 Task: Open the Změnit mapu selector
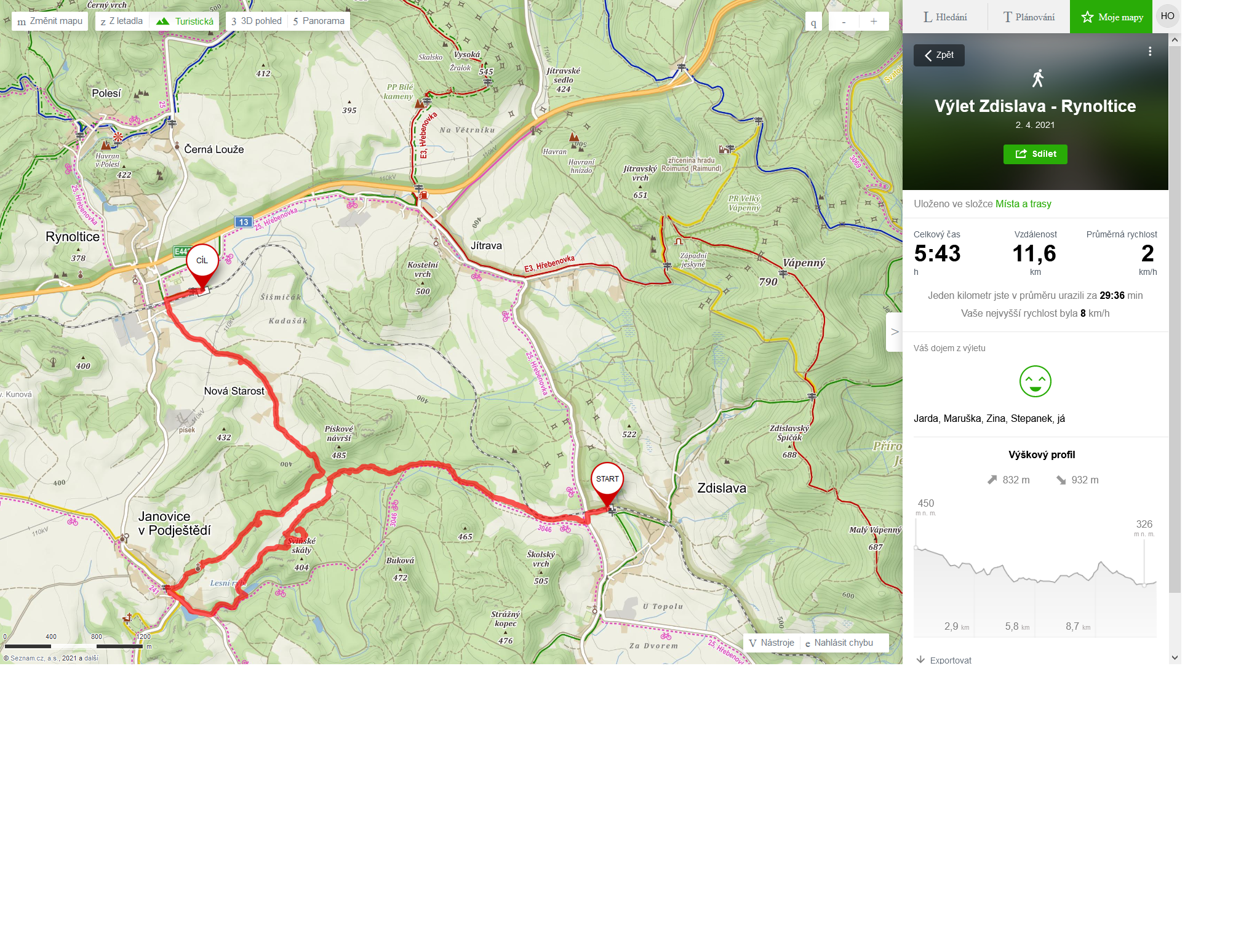click(50, 21)
